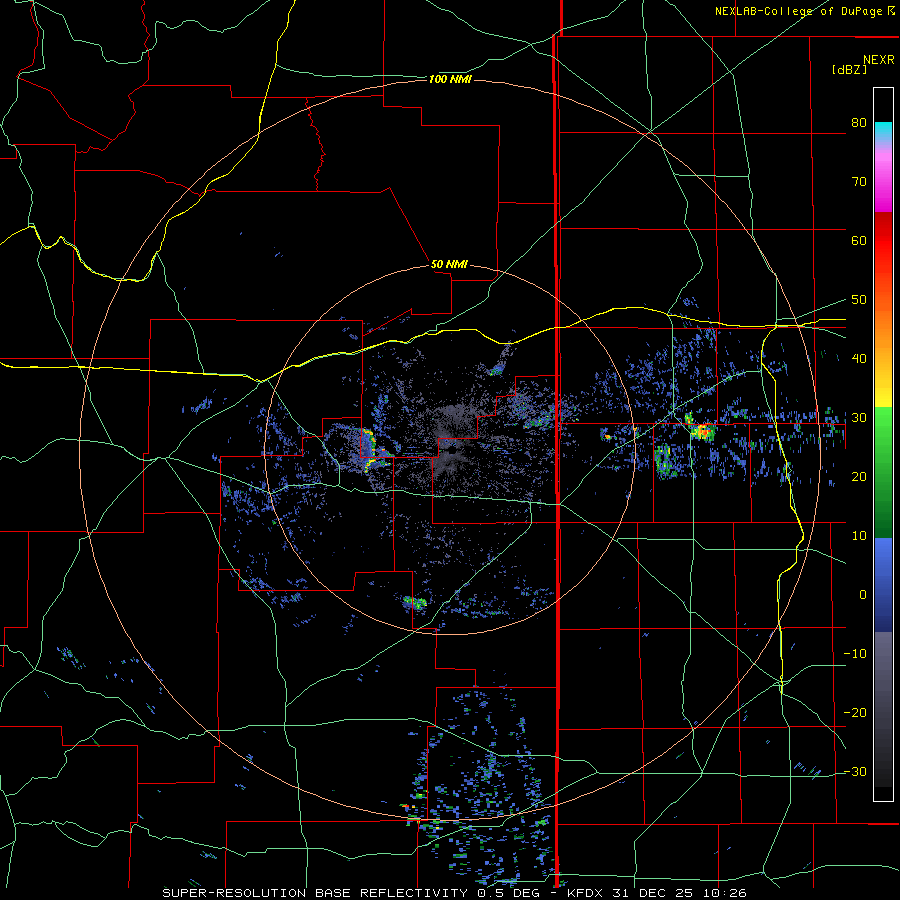900x900 pixels.
Task: Click the -30 dBZ legend value
Action: [855, 772]
